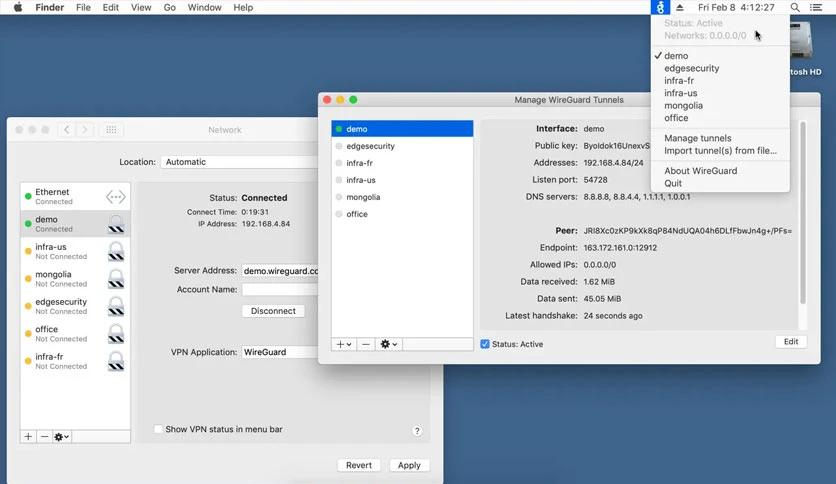
Task: Open the View menu
Action: click(x=141, y=7)
